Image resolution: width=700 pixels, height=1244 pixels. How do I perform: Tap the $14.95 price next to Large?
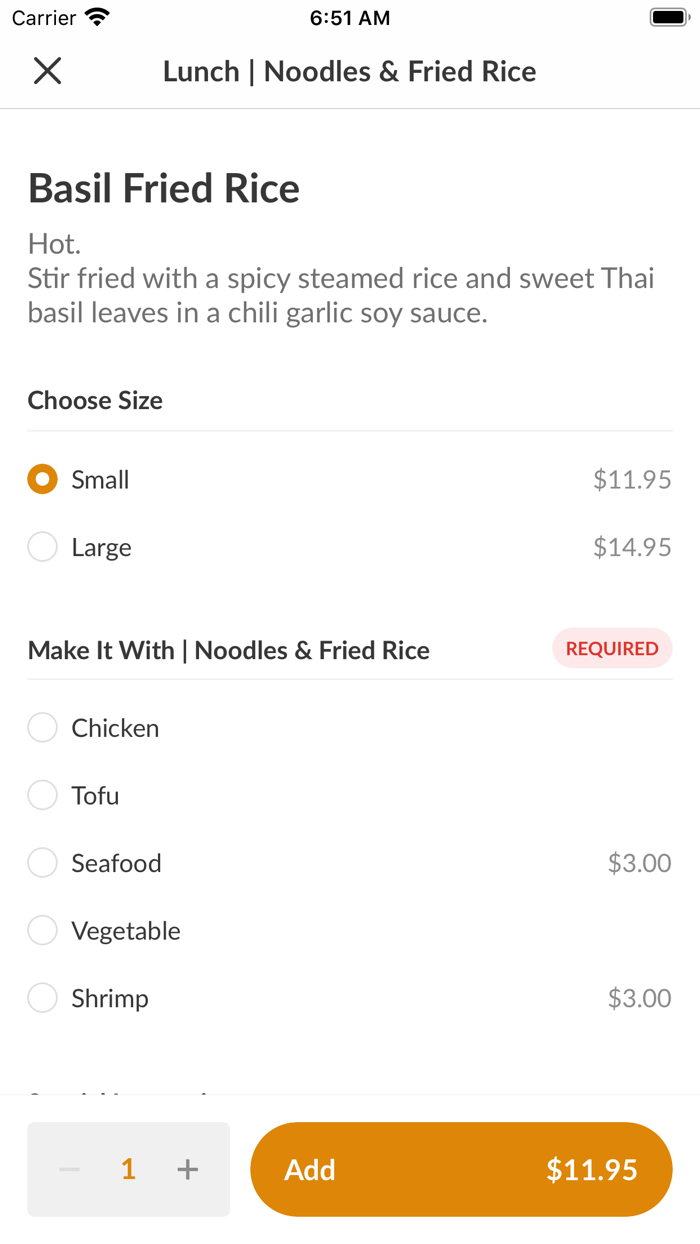pyautogui.click(x=632, y=547)
